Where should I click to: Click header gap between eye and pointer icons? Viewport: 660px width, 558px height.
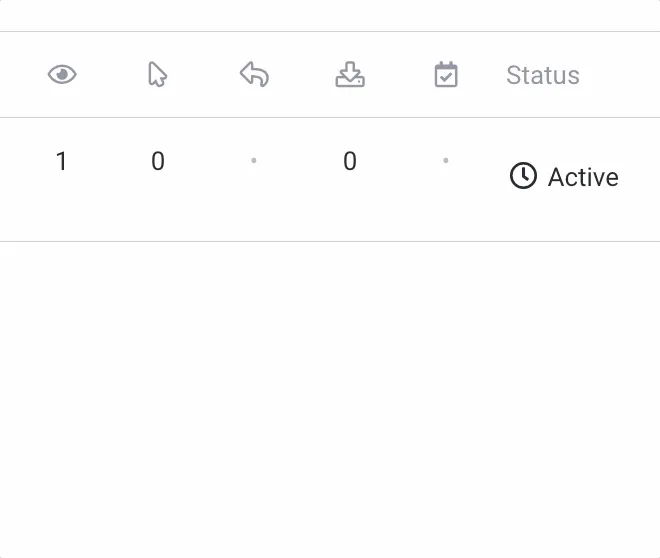point(112,74)
